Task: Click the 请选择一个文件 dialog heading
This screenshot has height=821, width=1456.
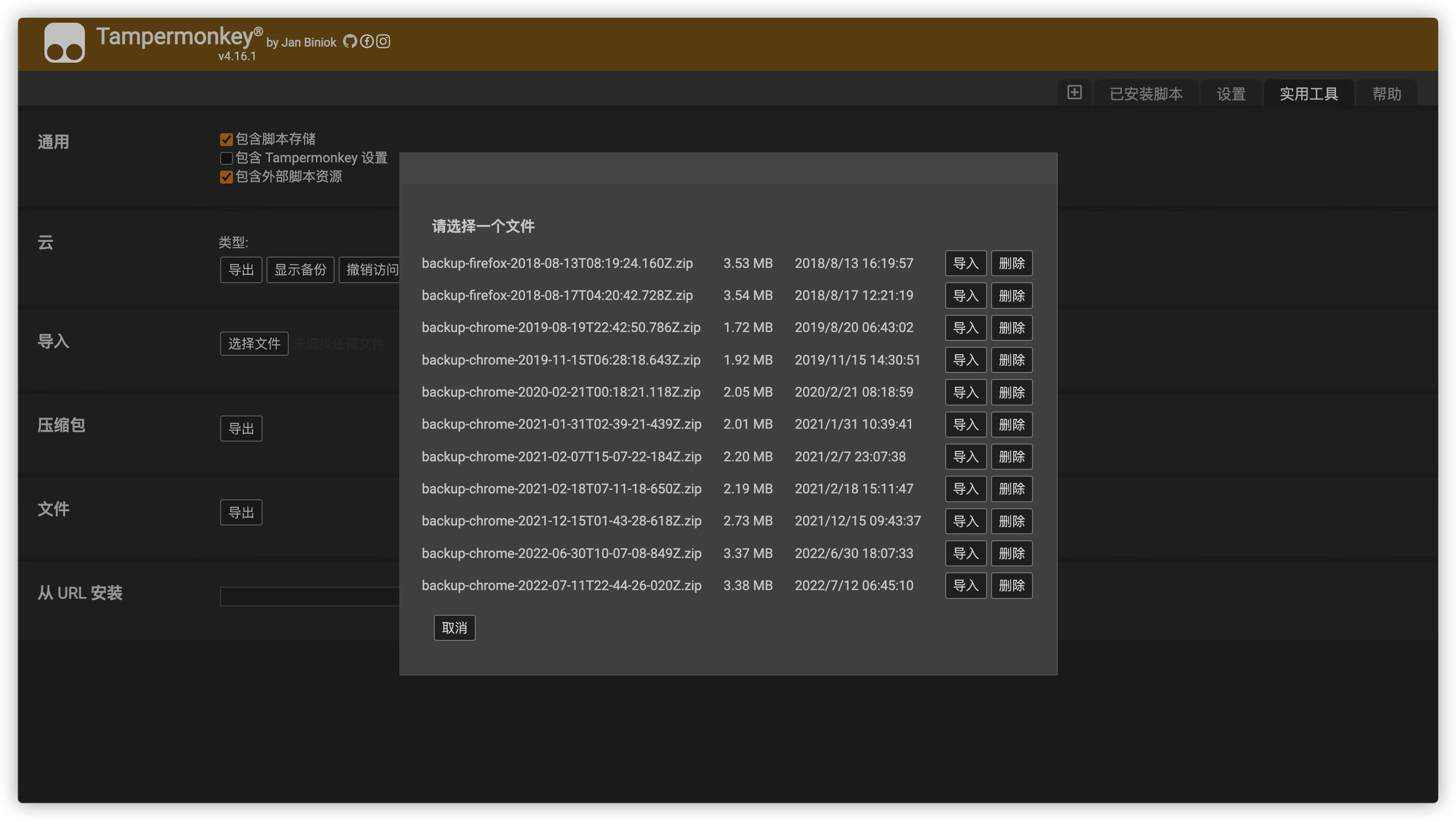Action: [x=483, y=226]
